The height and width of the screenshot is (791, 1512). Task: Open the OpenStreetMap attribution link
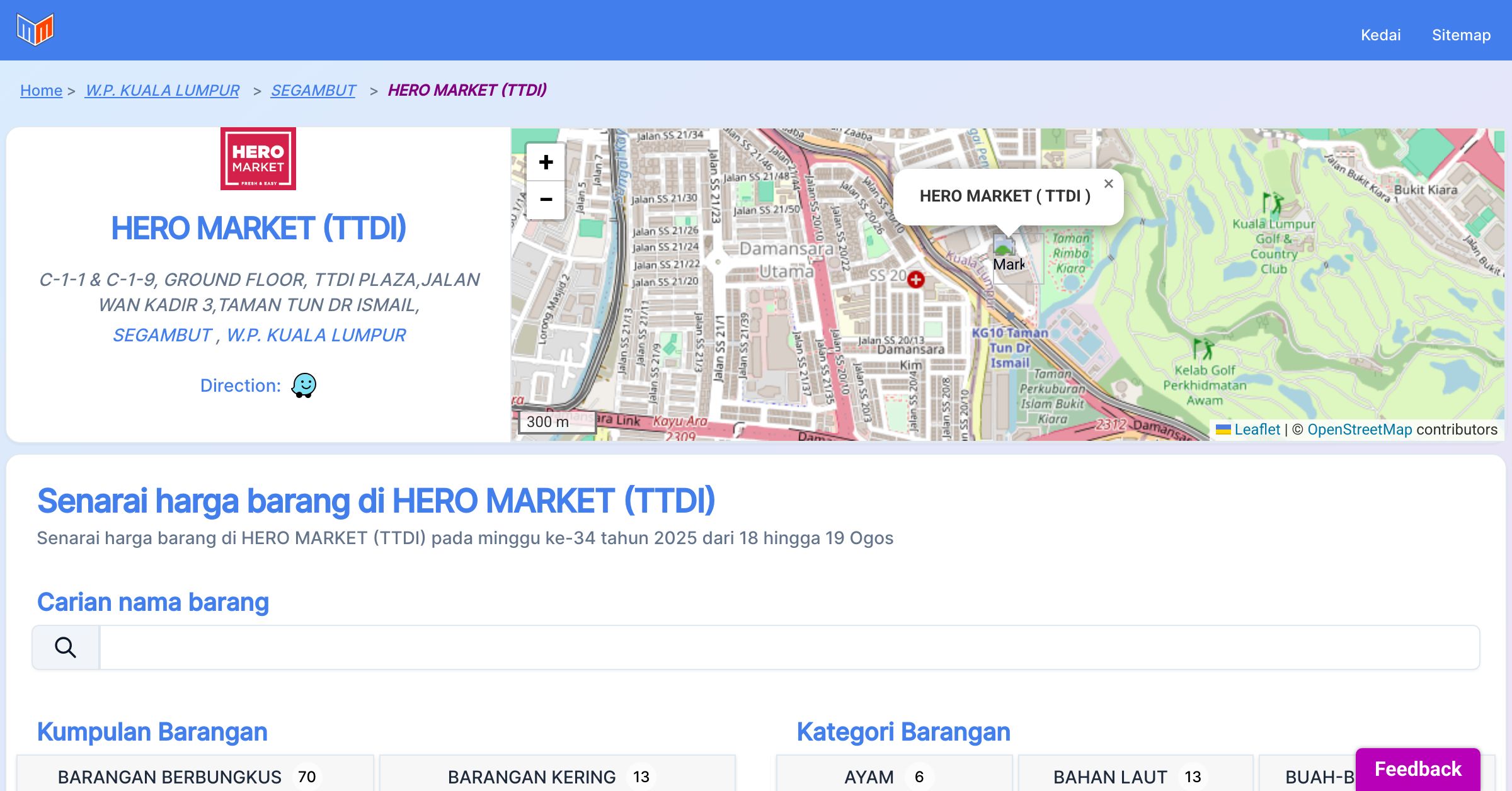[1360, 430]
